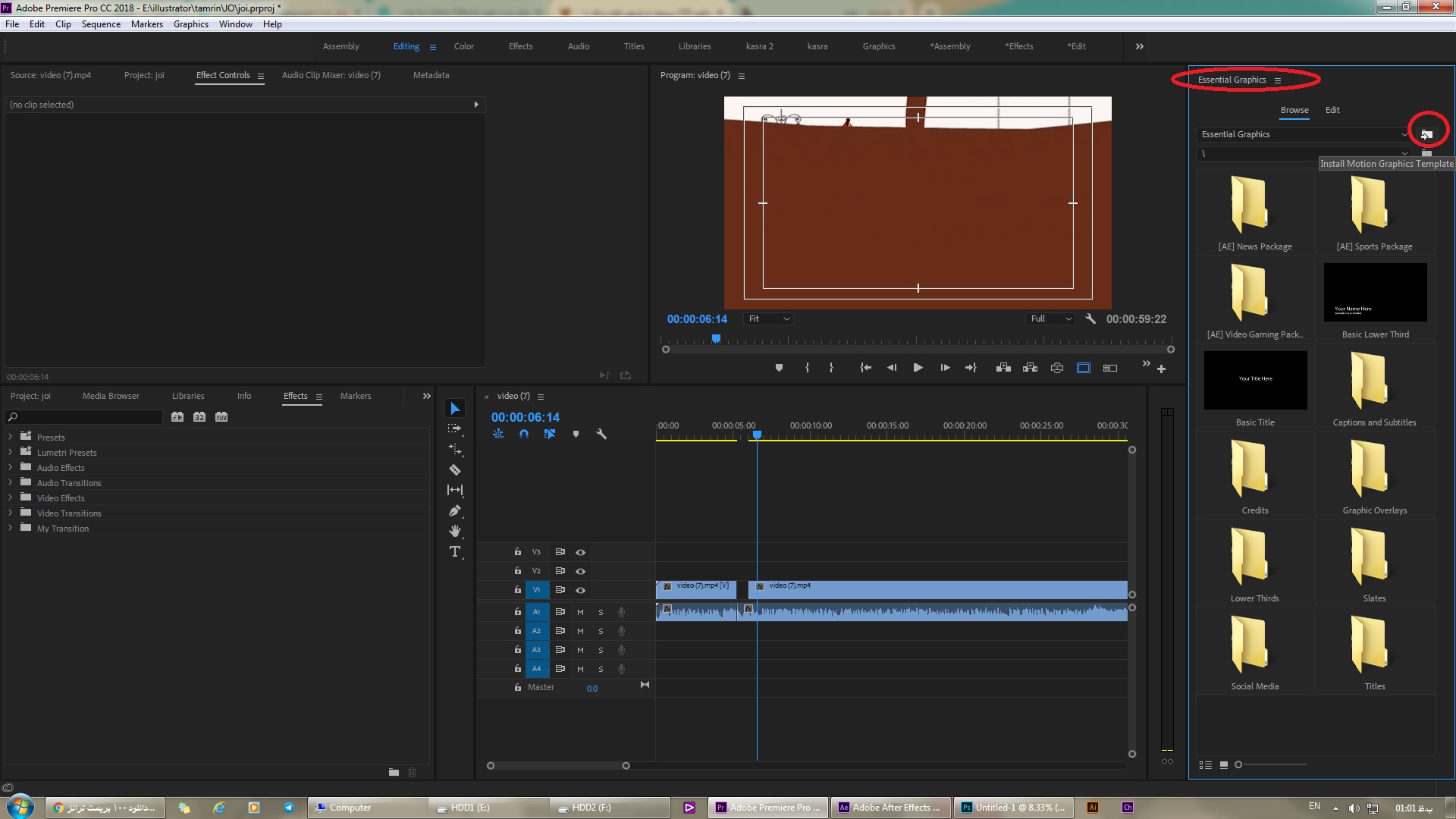Switch to the Audio workspace tab
1456x819 pixels.
578,46
